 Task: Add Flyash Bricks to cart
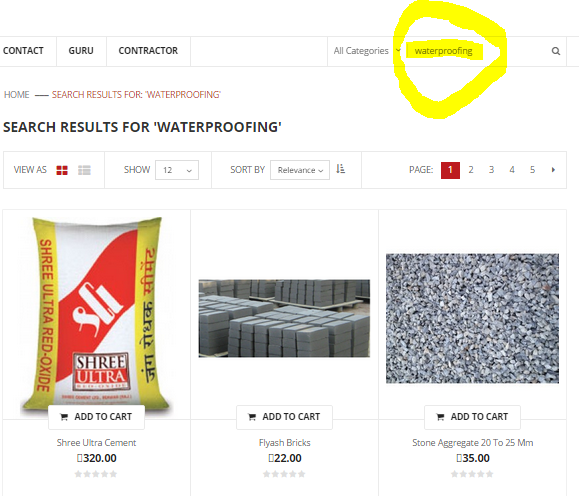pyautogui.click(x=284, y=417)
